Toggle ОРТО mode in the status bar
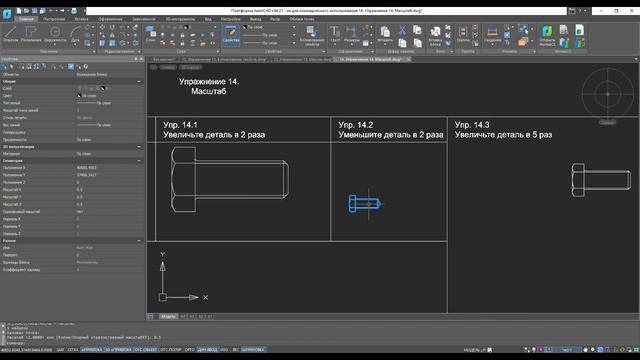The width and height of the screenshot is (640, 360). tap(189, 350)
